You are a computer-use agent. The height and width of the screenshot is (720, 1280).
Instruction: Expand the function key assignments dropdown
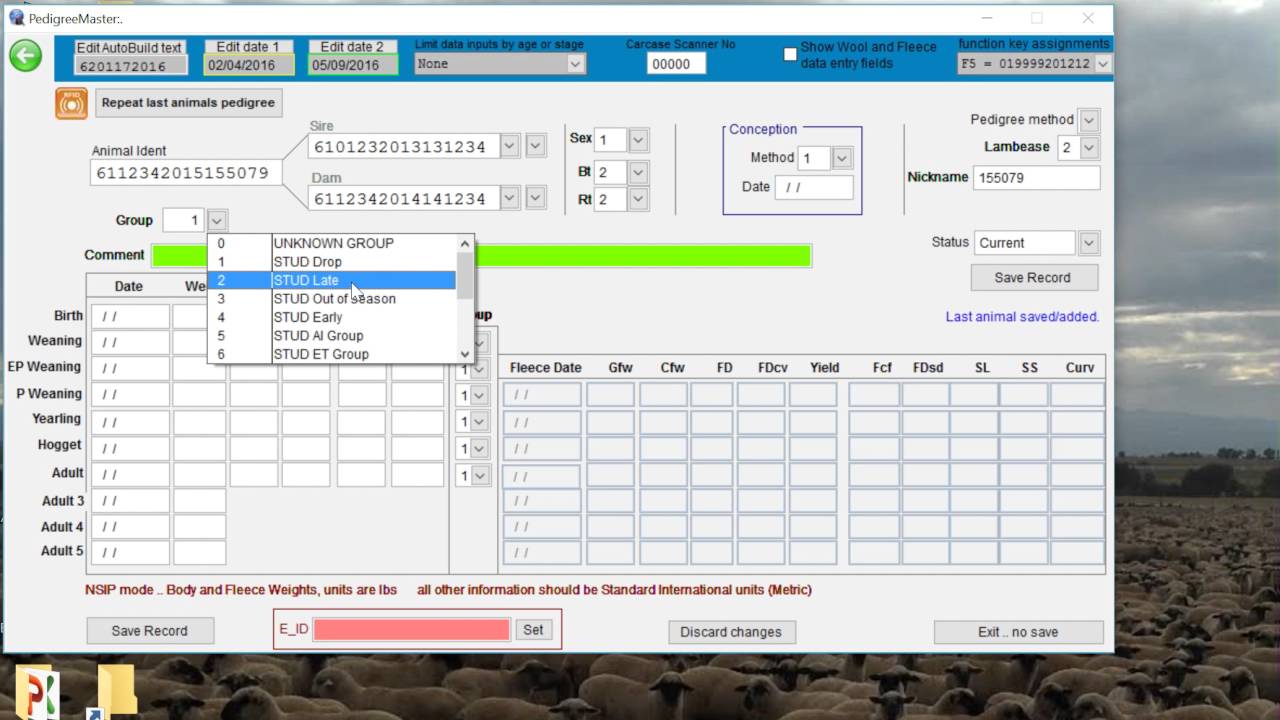point(1103,64)
